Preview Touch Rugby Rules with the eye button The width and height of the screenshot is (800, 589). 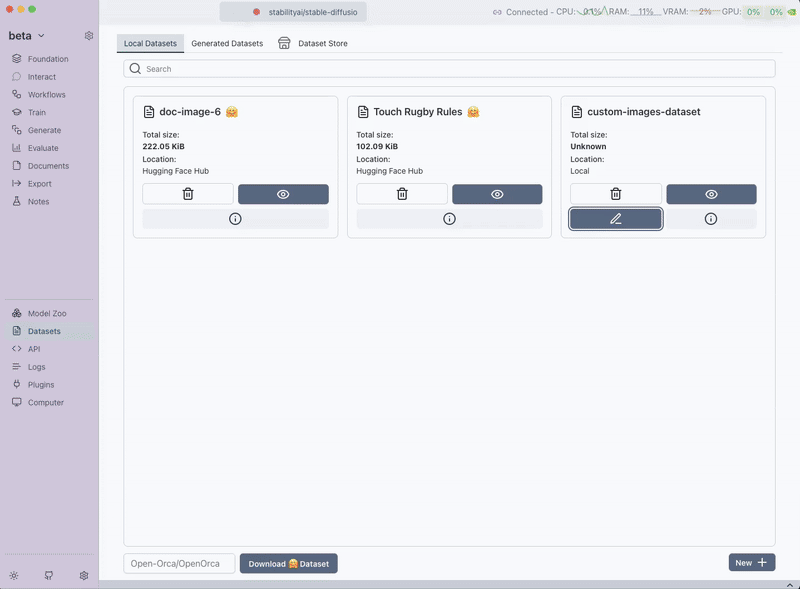coord(497,194)
